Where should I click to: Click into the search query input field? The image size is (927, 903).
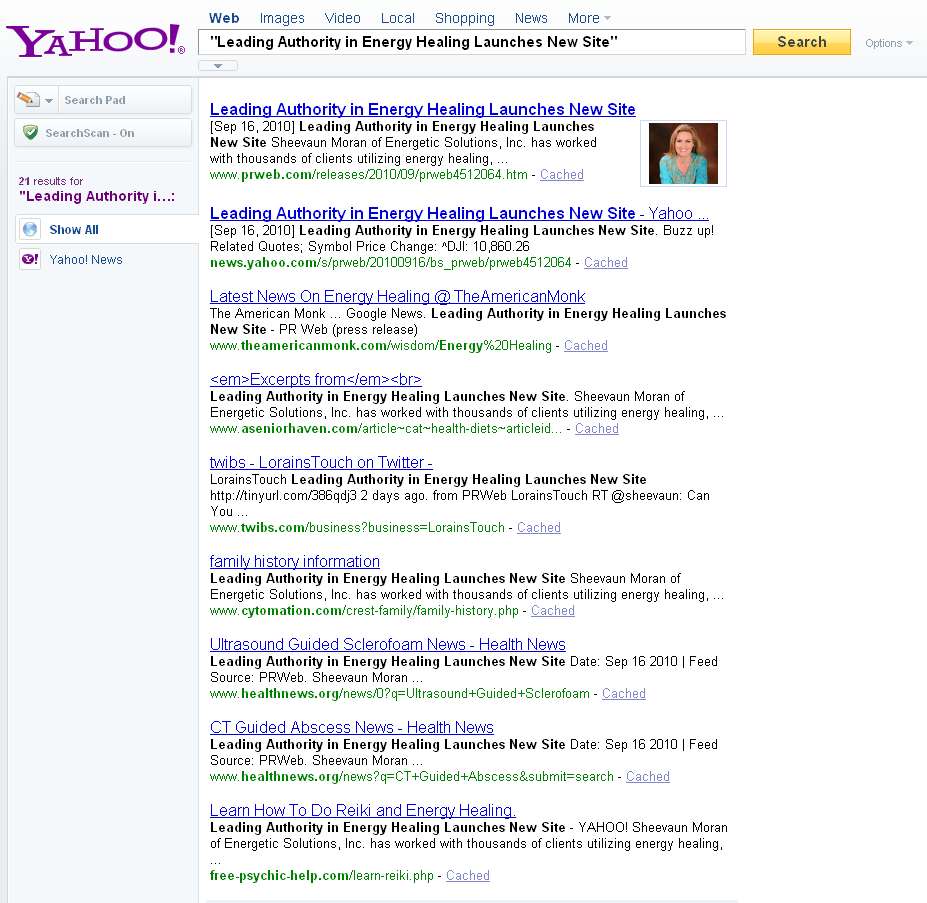point(472,42)
